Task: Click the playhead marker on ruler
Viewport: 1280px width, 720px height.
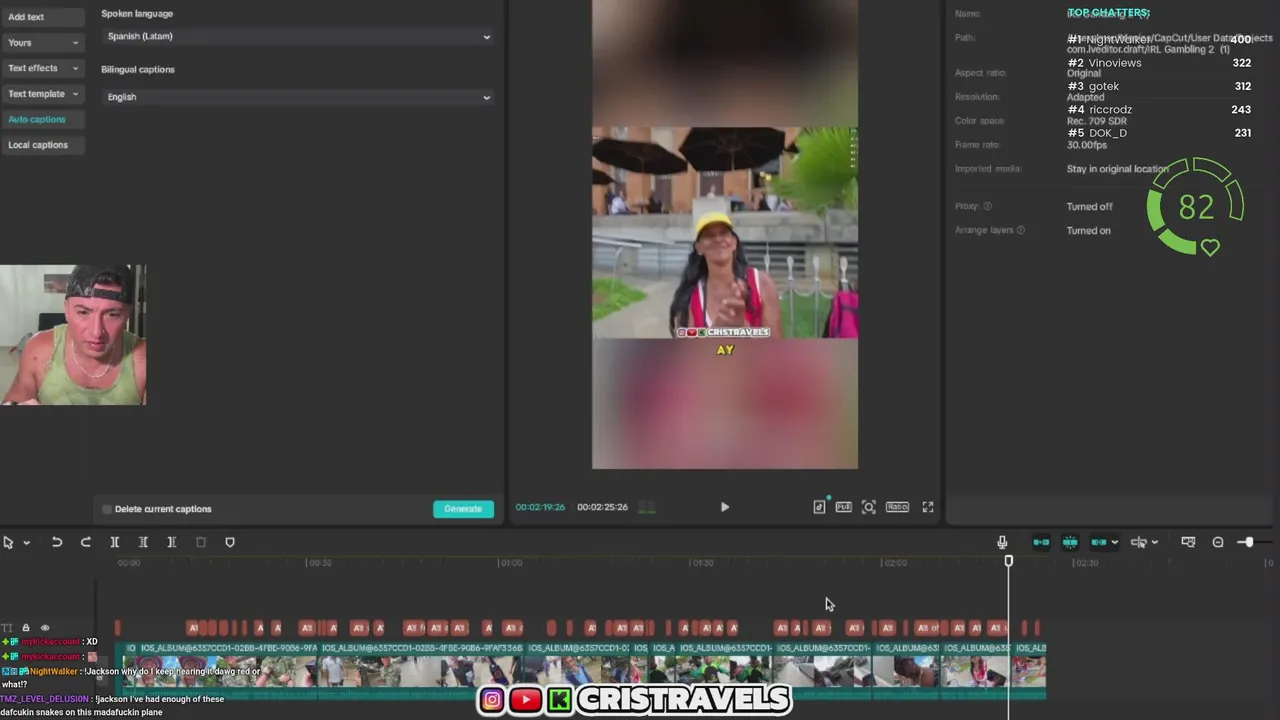Action: 1008,562
